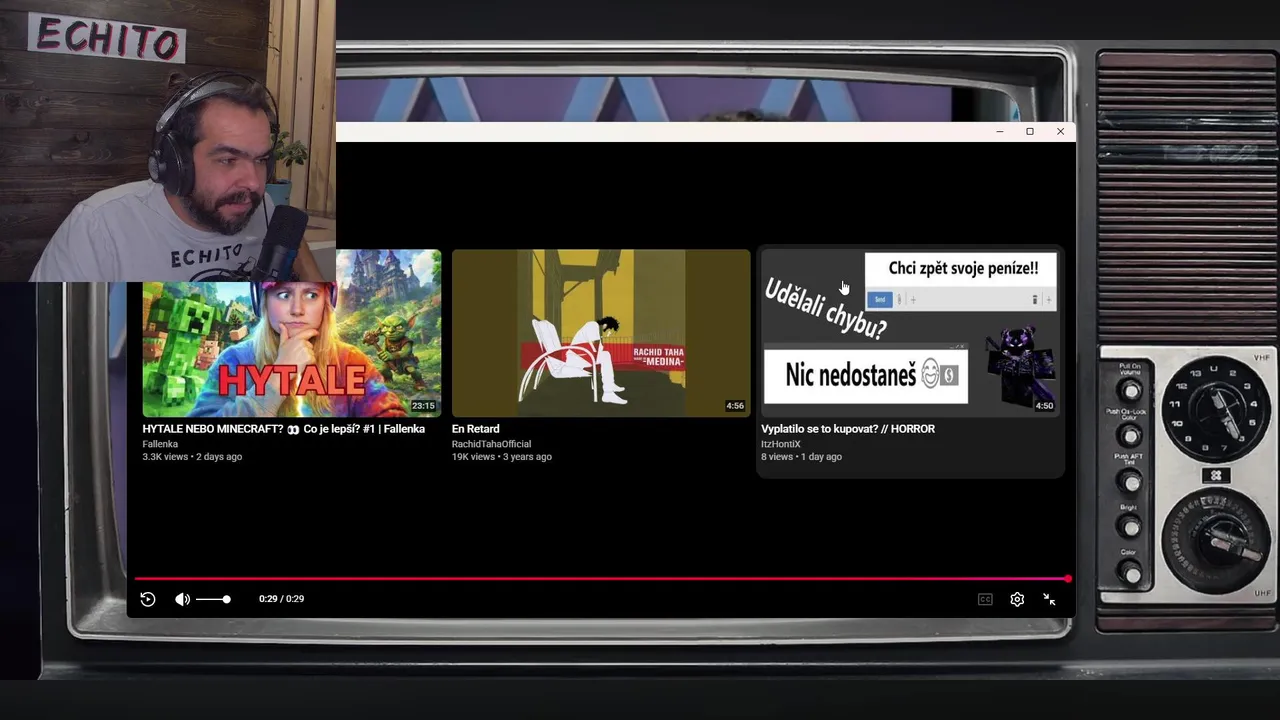Click 'Vyplatilo se to kupovat? // HORROR' title

pos(848,429)
